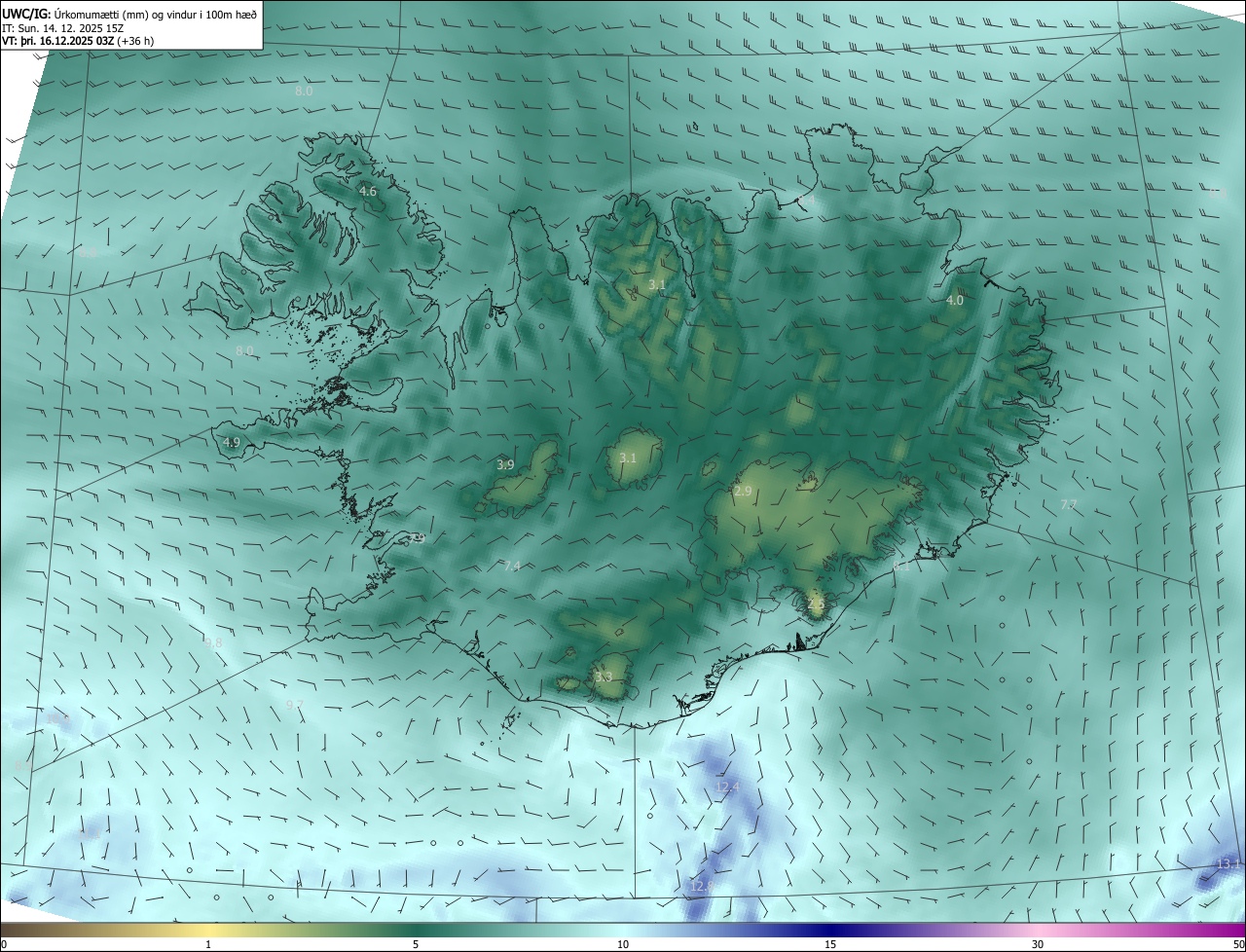This screenshot has height=952, width=1246.
Task: Click the '4.6' value in the Westfjords
Action: pos(368,192)
